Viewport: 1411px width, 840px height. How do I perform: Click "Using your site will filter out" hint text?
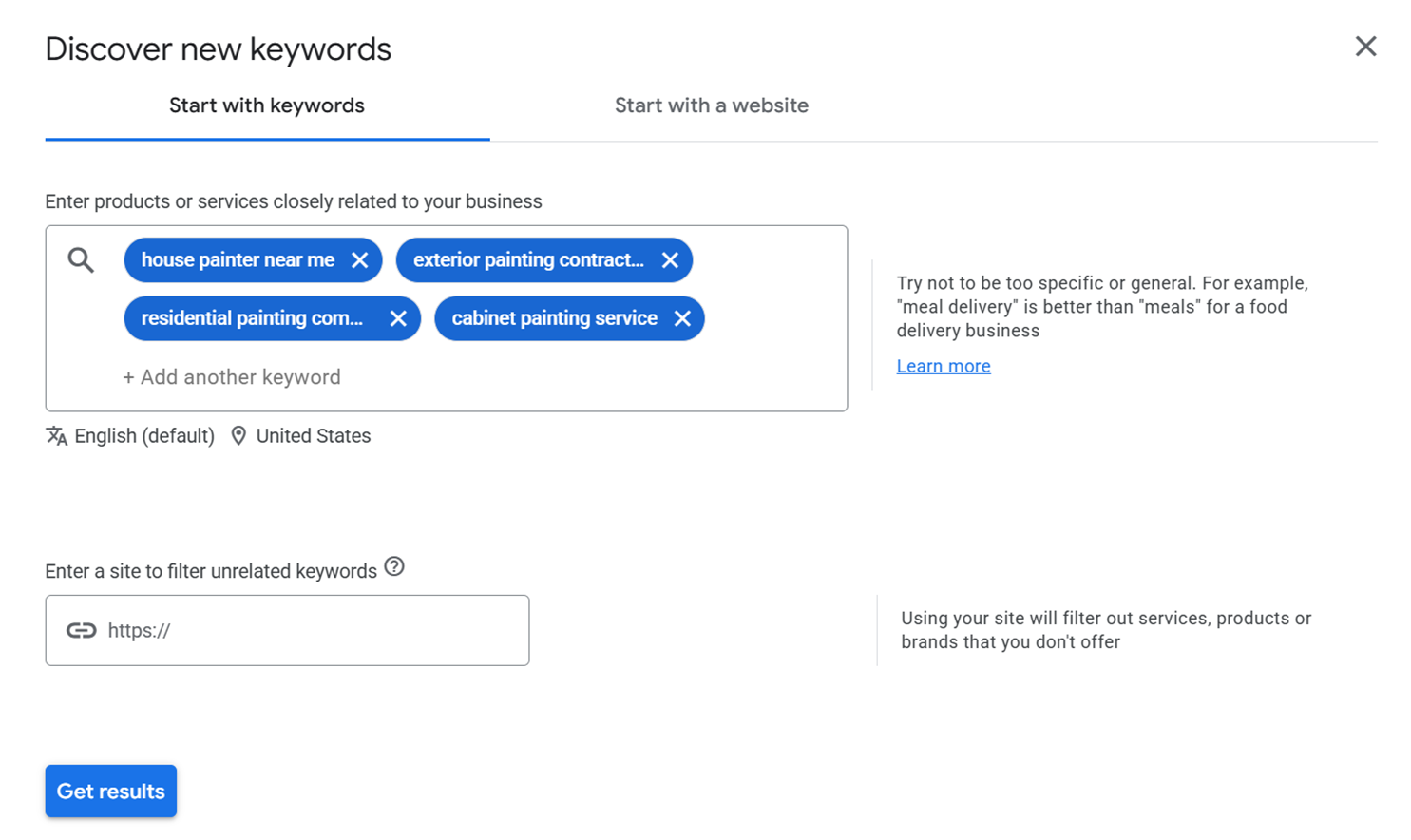click(x=1106, y=630)
